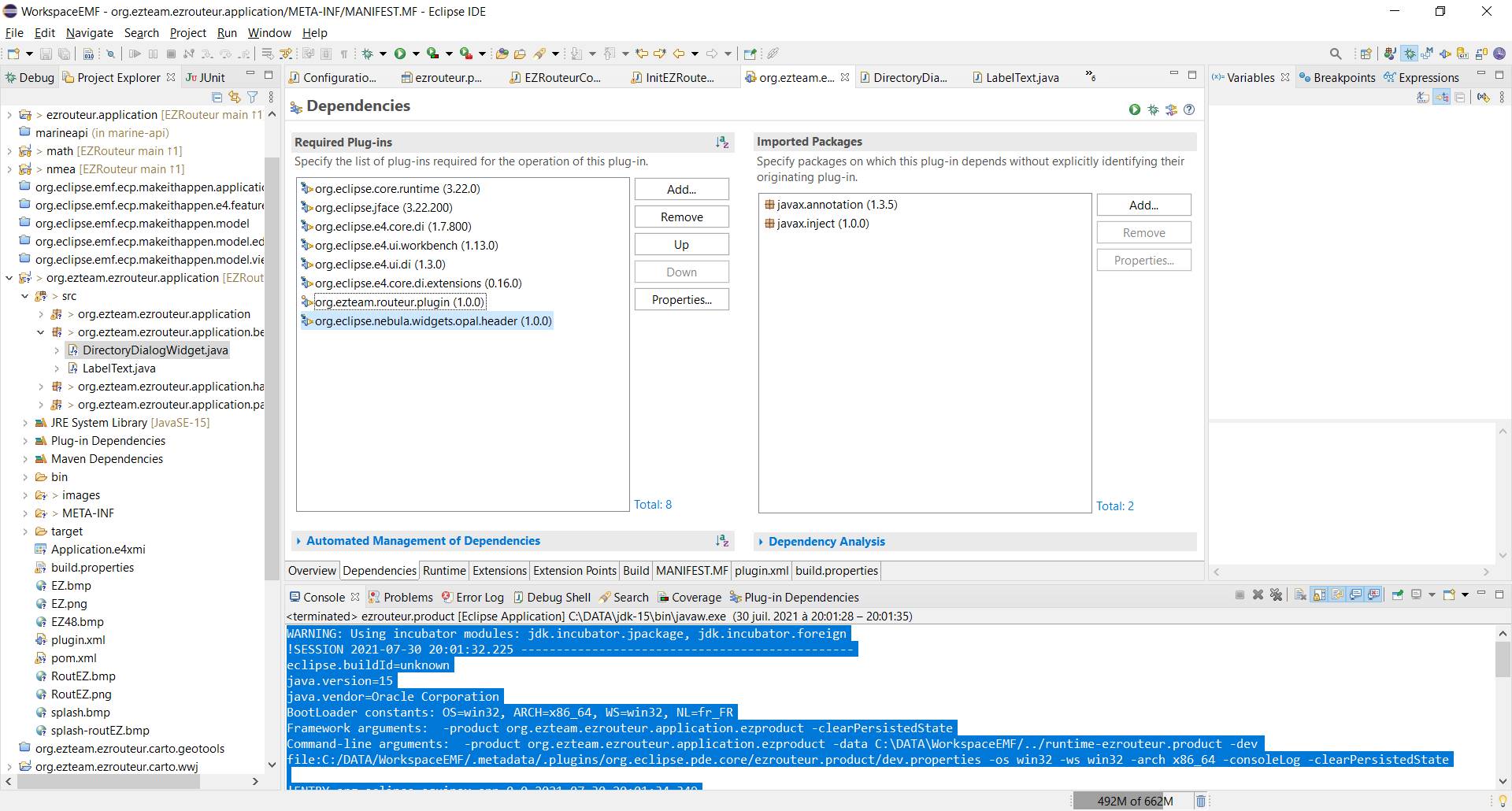This screenshot has width=1512, height=811.
Task: Click Remove button for Required Plug-ins
Action: pyautogui.click(x=682, y=217)
